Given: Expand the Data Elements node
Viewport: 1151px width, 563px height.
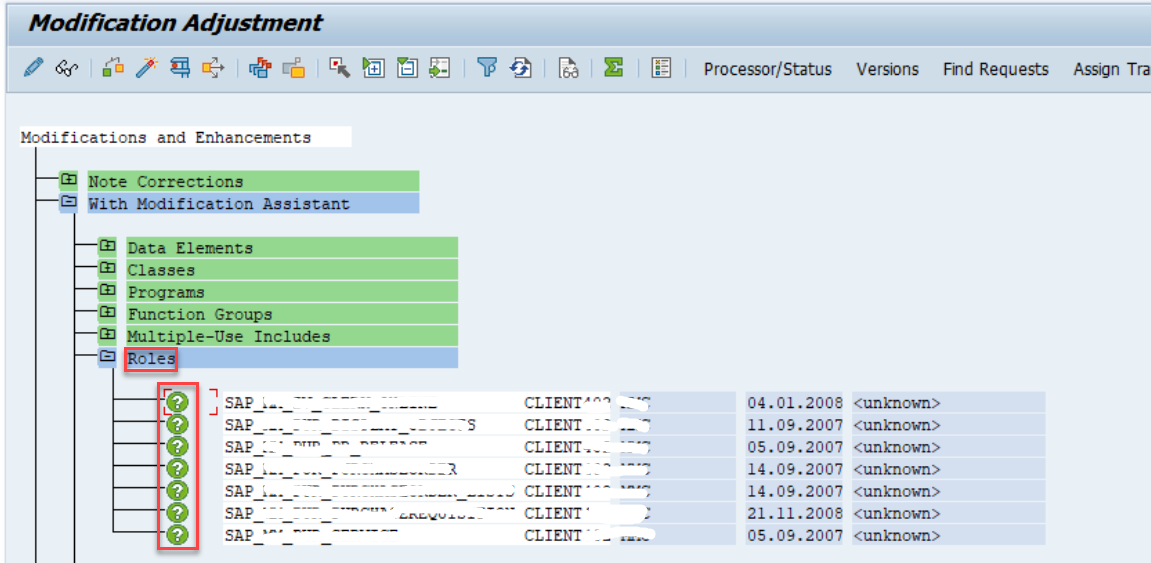Looking at the screenshot, I should tap(107, 246).
